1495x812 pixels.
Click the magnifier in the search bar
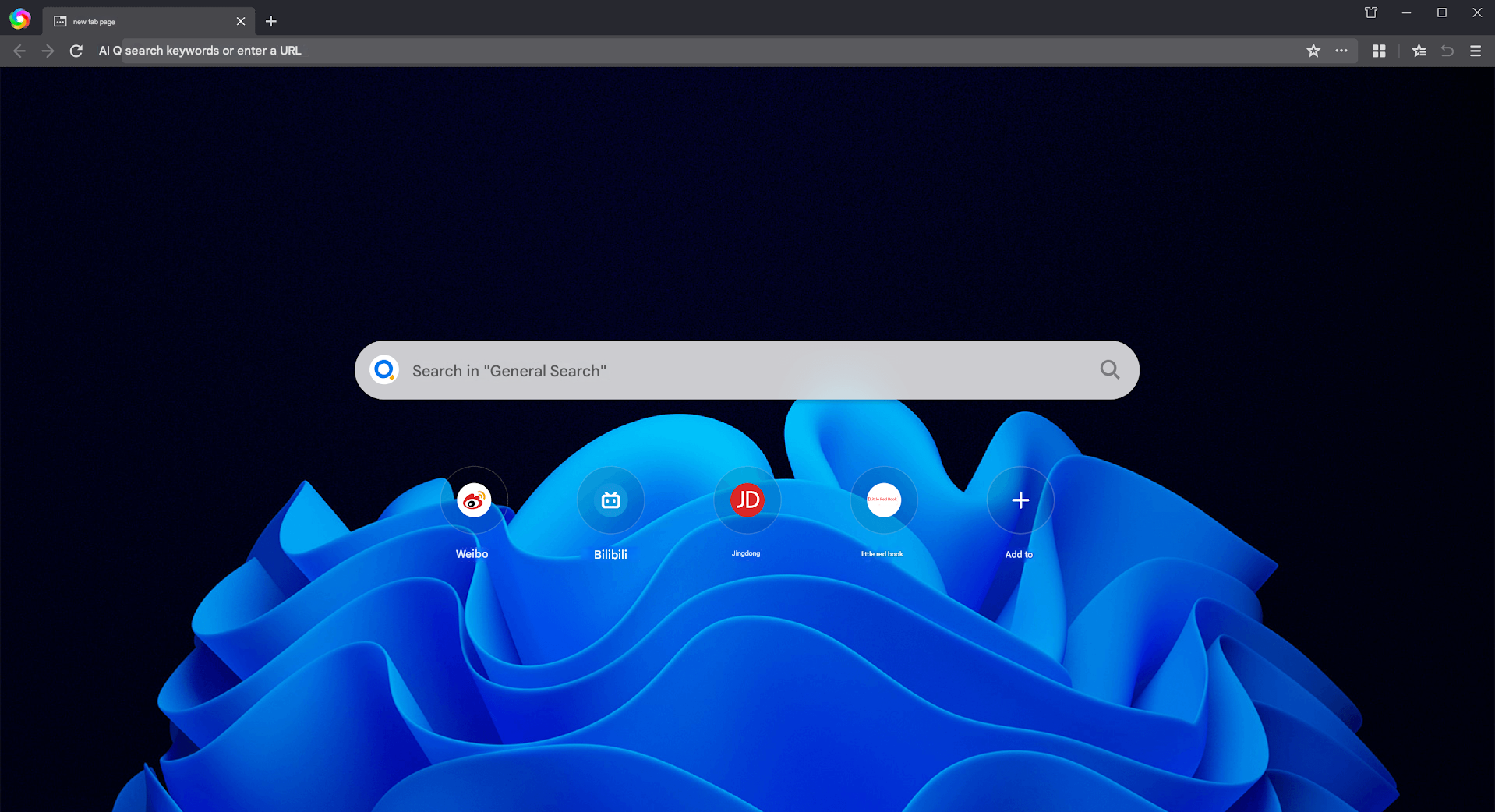(x=1109, y=369)
